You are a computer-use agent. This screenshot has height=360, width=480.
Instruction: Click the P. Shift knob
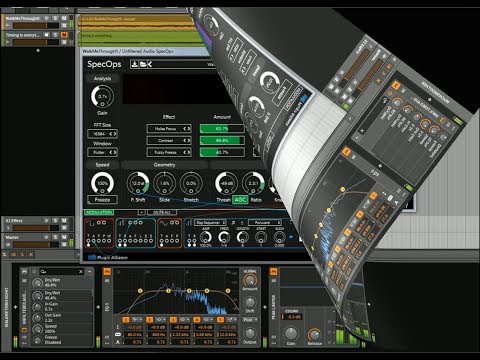click(138, 183)
